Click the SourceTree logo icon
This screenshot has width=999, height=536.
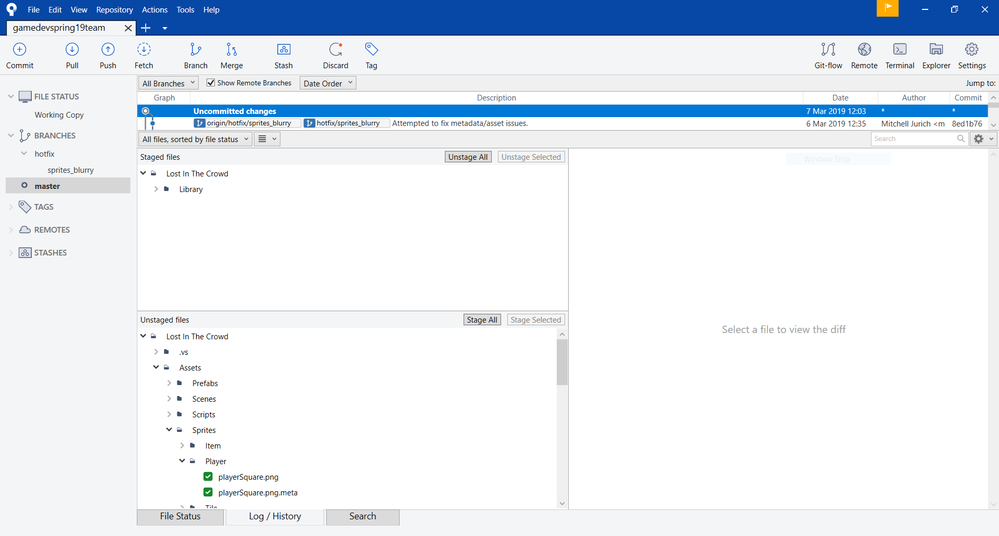tap(11, 9)
